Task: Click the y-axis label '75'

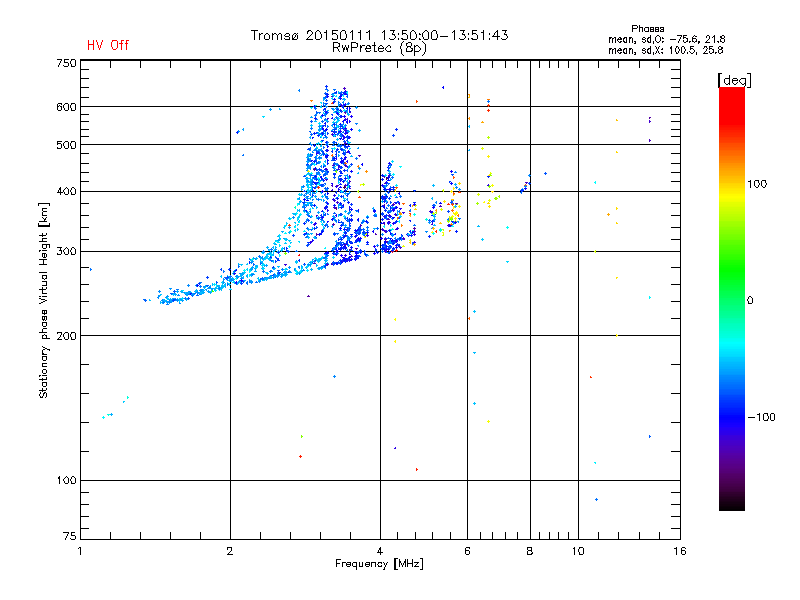Action: tap(70, 536)
